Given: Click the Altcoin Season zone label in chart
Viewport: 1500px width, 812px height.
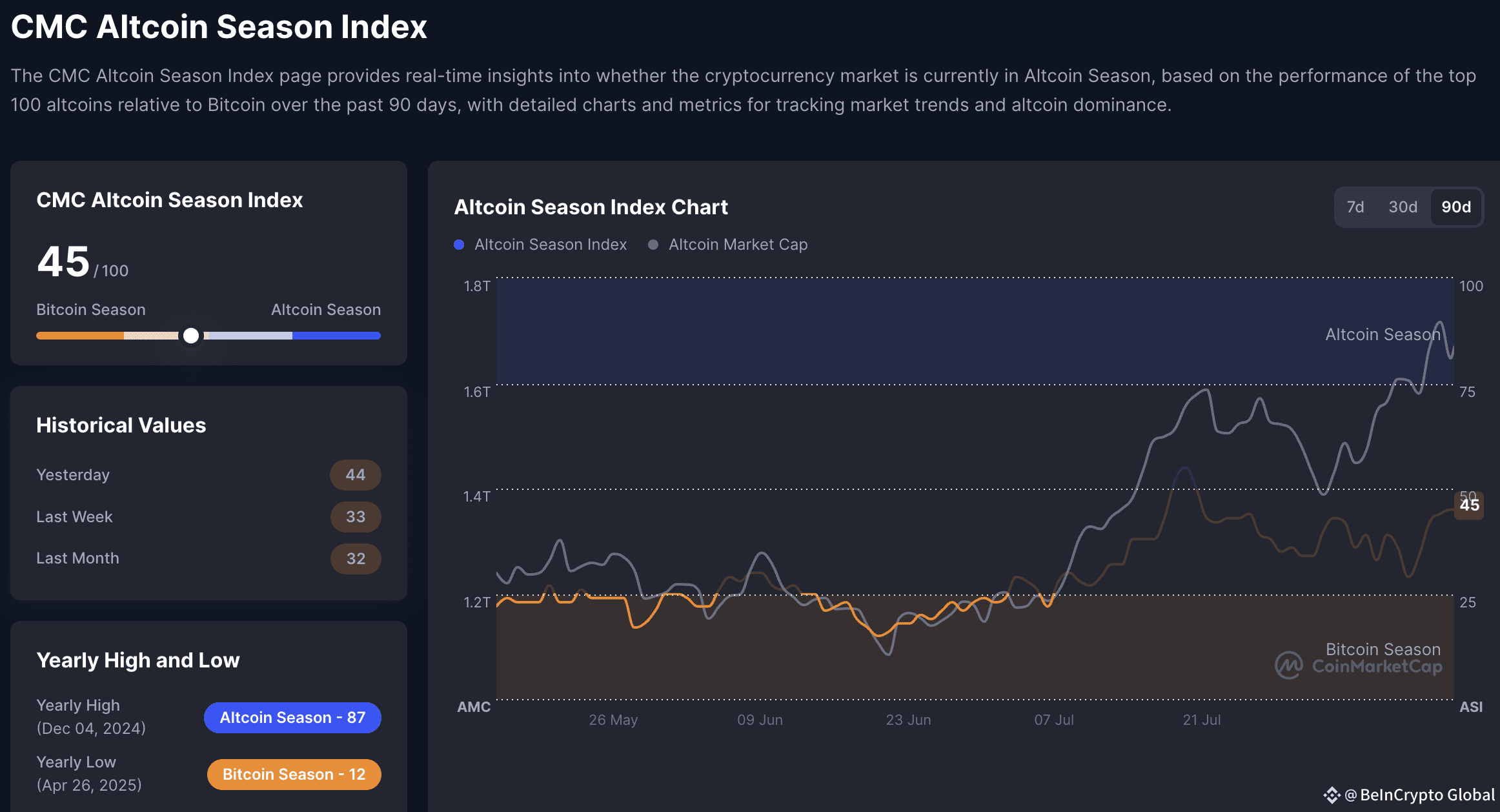Looking at the screenshot, I should point(1383,334).
